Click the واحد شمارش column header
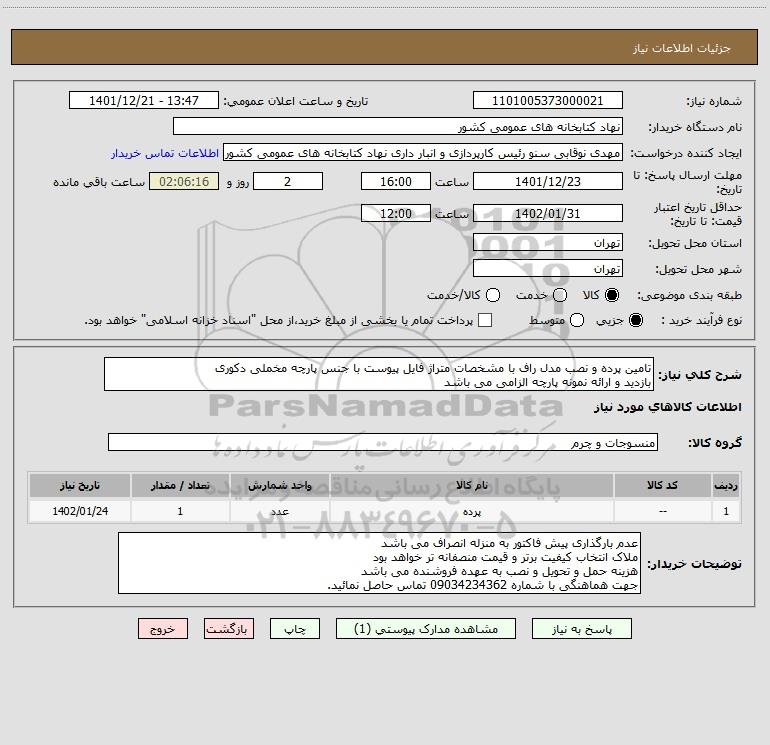The width and height of the screenshot is (770, 745). (279, 485)
